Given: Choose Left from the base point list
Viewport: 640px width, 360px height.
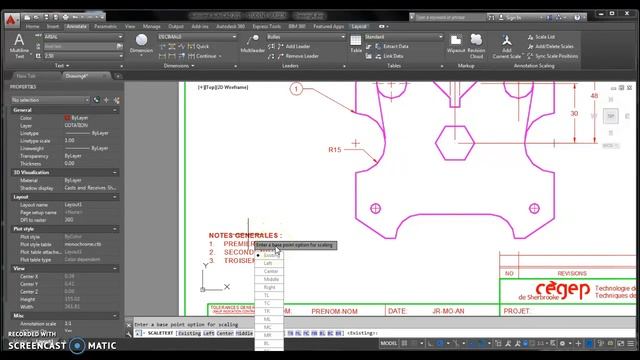Looking at the screenshot, I should coord(269,263).
